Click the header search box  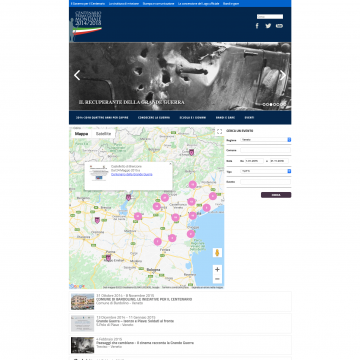point(270,16)
